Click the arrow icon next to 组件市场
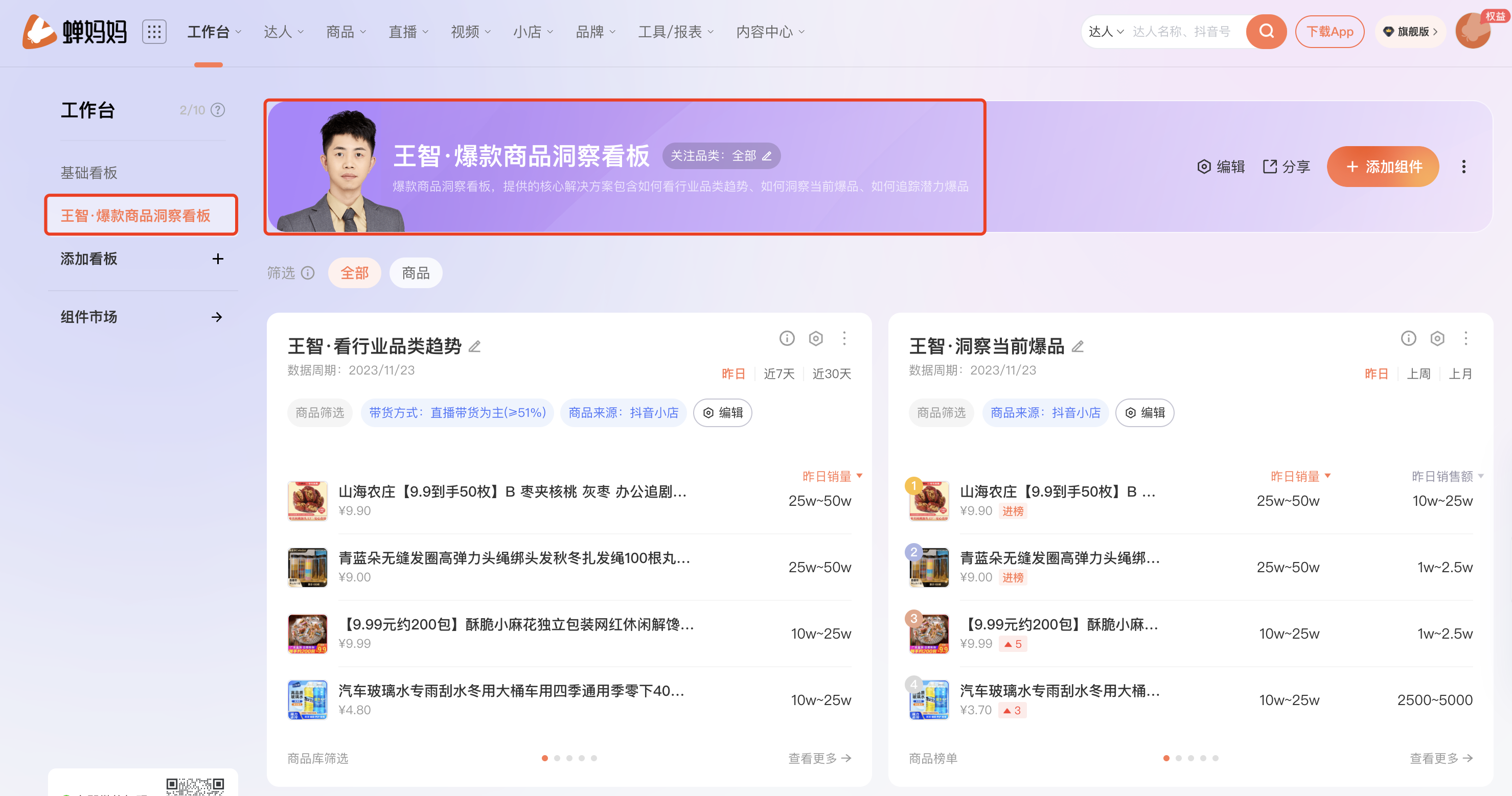Image resolution: width=1512 pixels, height=796 pixels. 217,317
